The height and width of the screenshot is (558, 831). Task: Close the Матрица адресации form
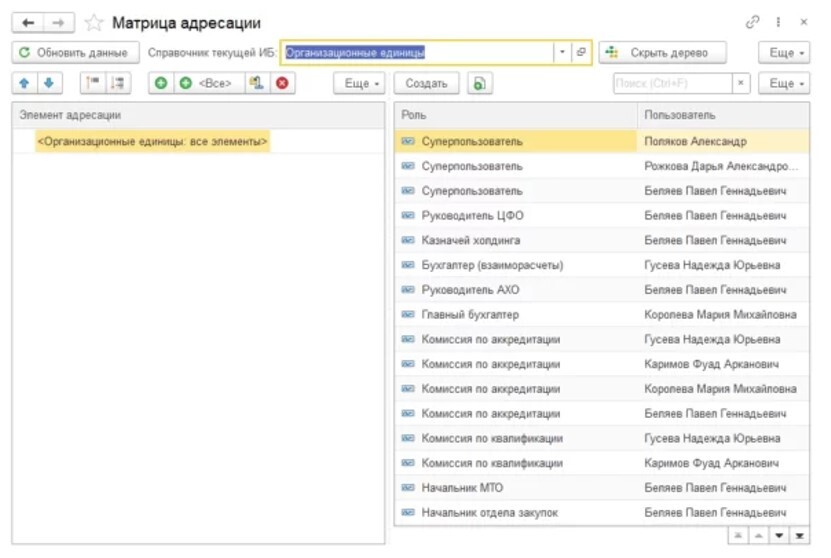pos(804,22)
